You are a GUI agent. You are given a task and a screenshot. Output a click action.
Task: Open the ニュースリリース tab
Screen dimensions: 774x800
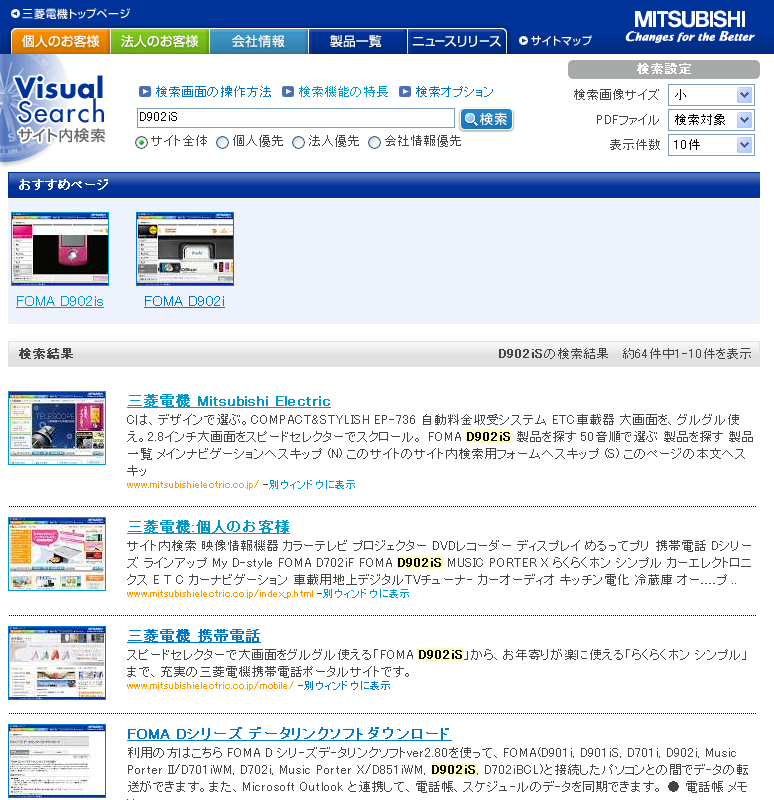pyautogui.click(x=457, y=41)
